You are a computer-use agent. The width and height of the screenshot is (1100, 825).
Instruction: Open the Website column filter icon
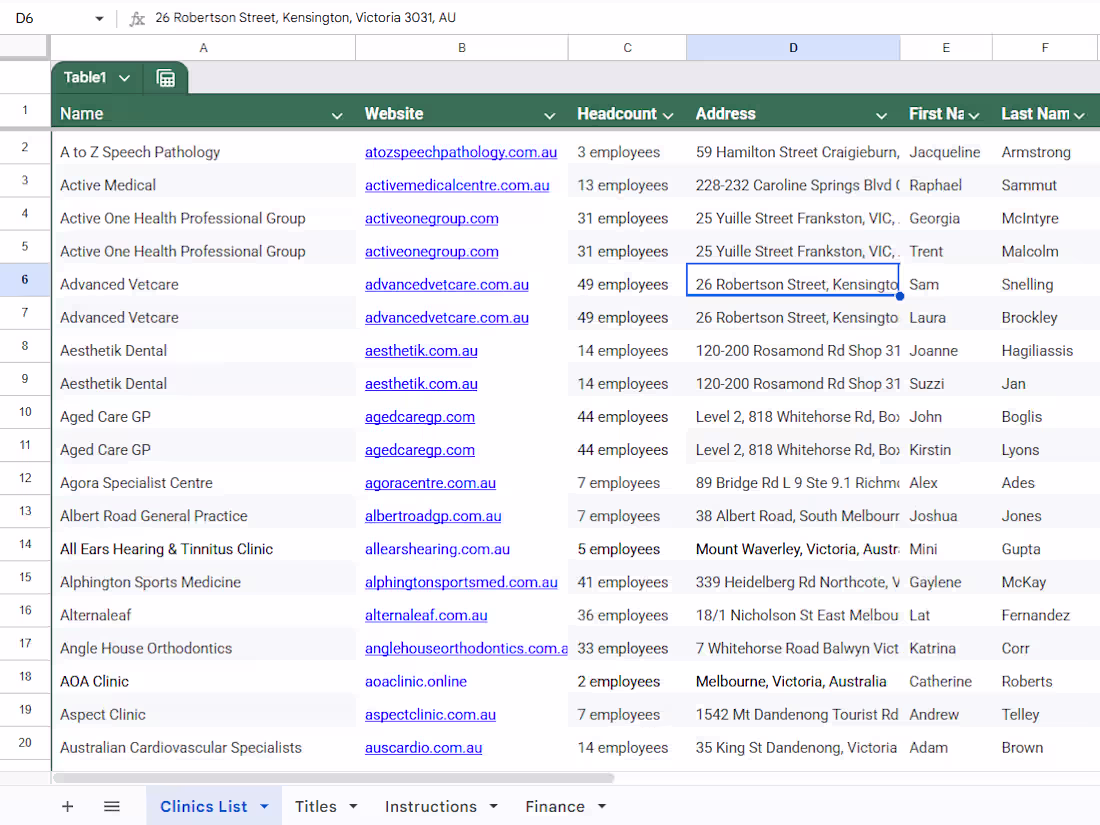(x=549, y=114)
